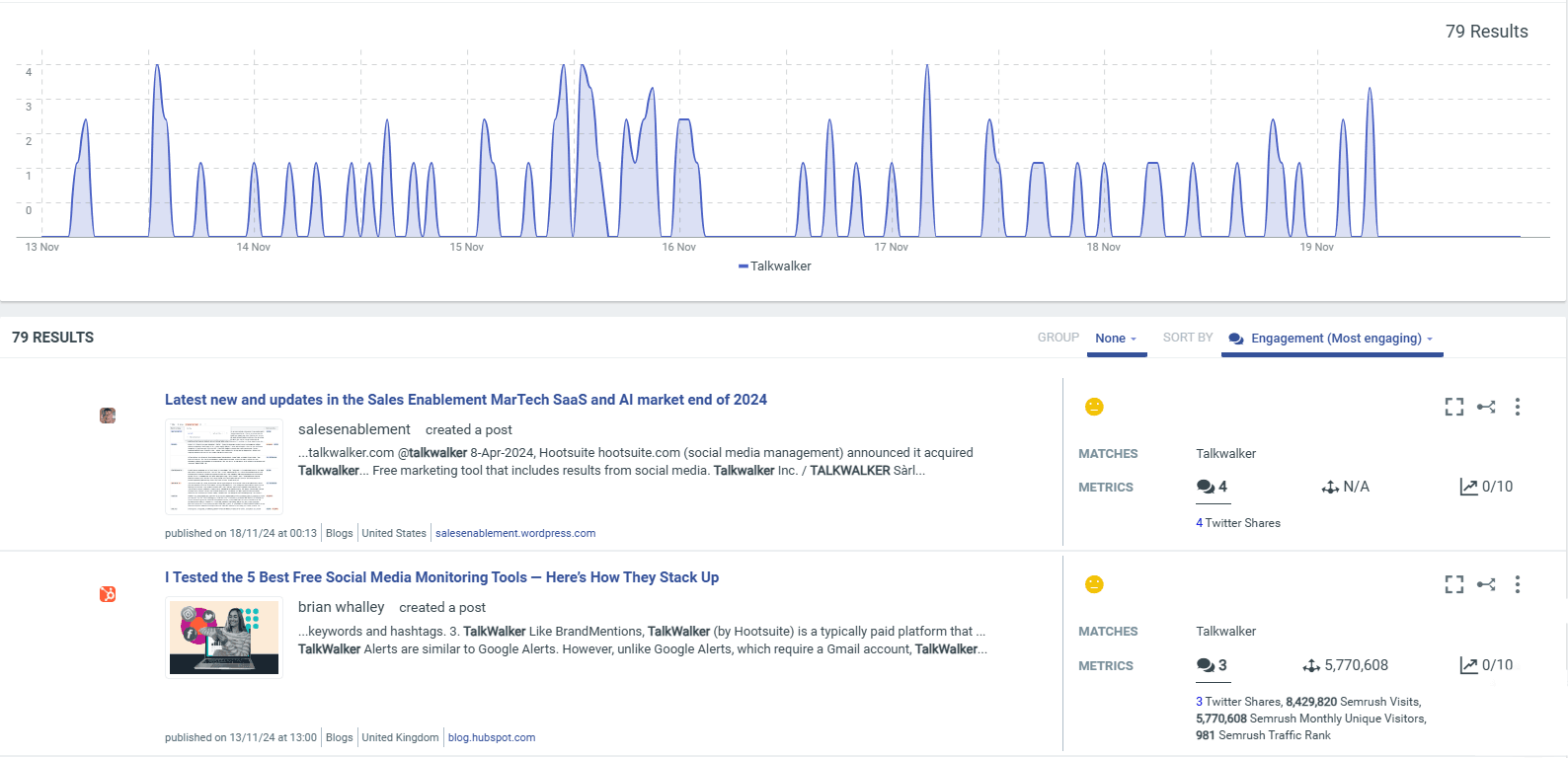Click share icon on salesenablement result
This screenshot has height=758, width=1568.
(1486, 407)
